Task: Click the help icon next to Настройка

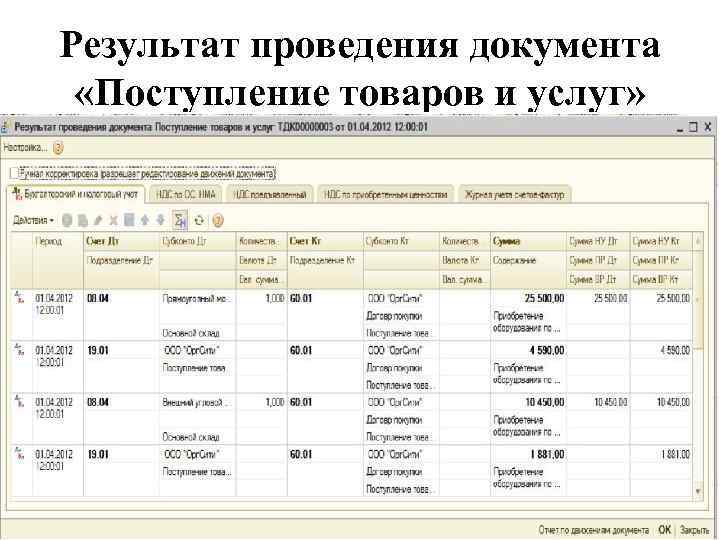Action: pyautogui.click(x=58, y=148)
